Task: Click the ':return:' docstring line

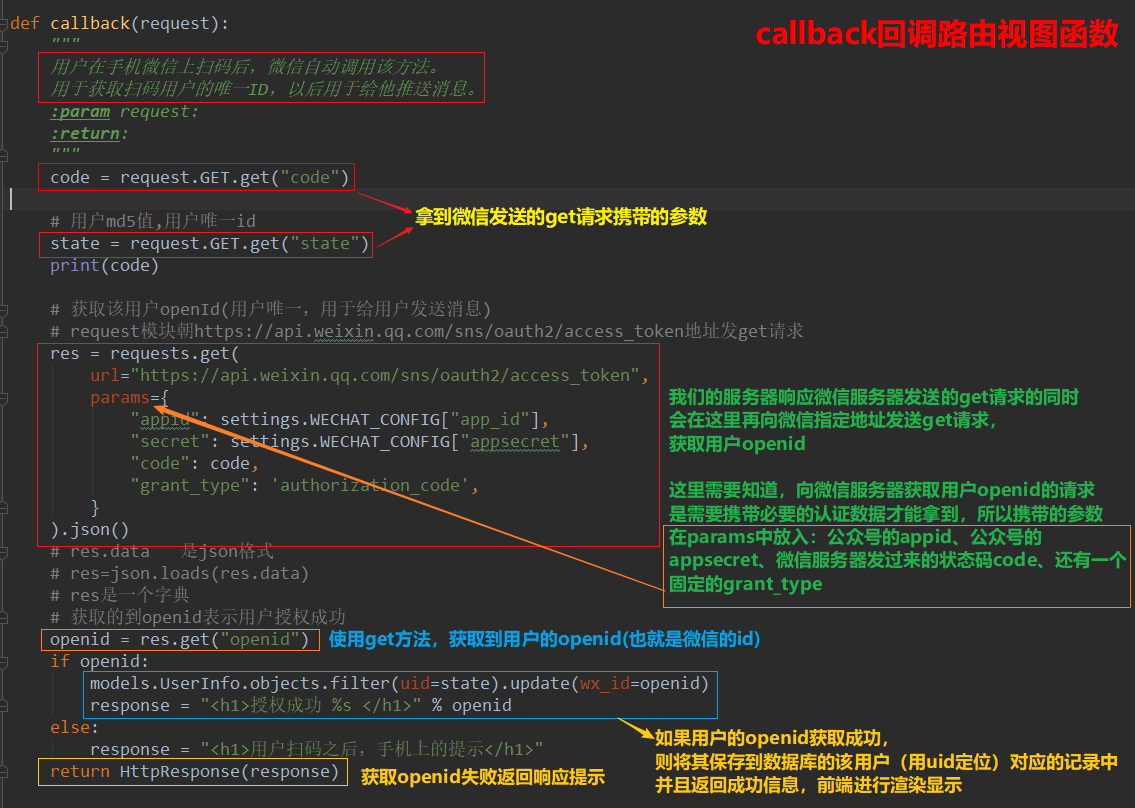Action: (x=89, y=133)
